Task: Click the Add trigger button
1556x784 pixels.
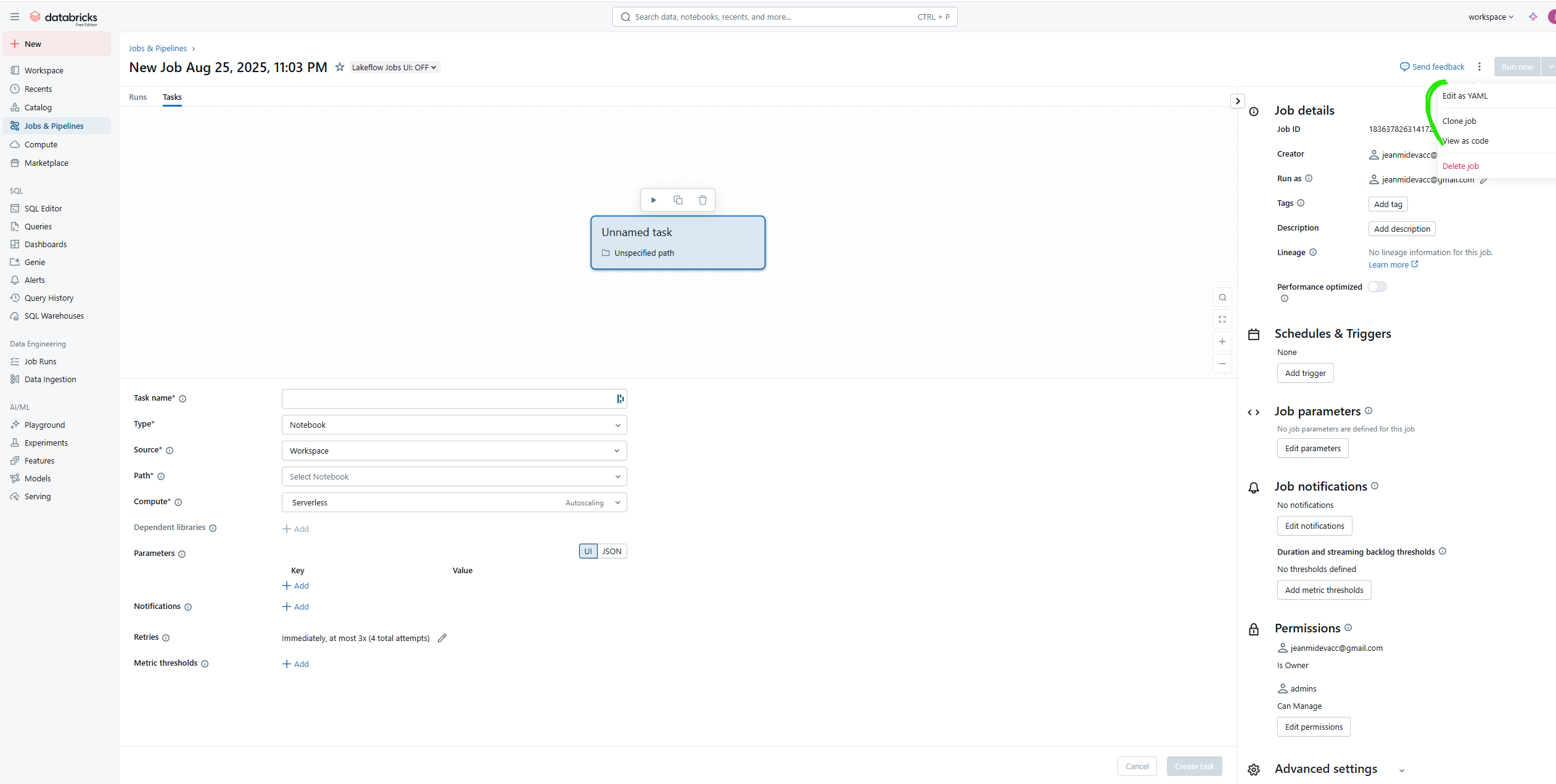Action: [x=1305, y=373]
